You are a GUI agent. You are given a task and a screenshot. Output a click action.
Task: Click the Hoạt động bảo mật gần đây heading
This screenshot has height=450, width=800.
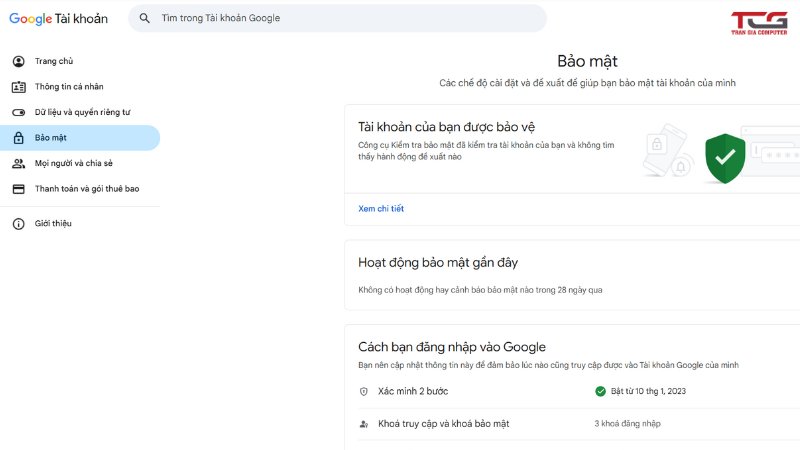(438, 262)
